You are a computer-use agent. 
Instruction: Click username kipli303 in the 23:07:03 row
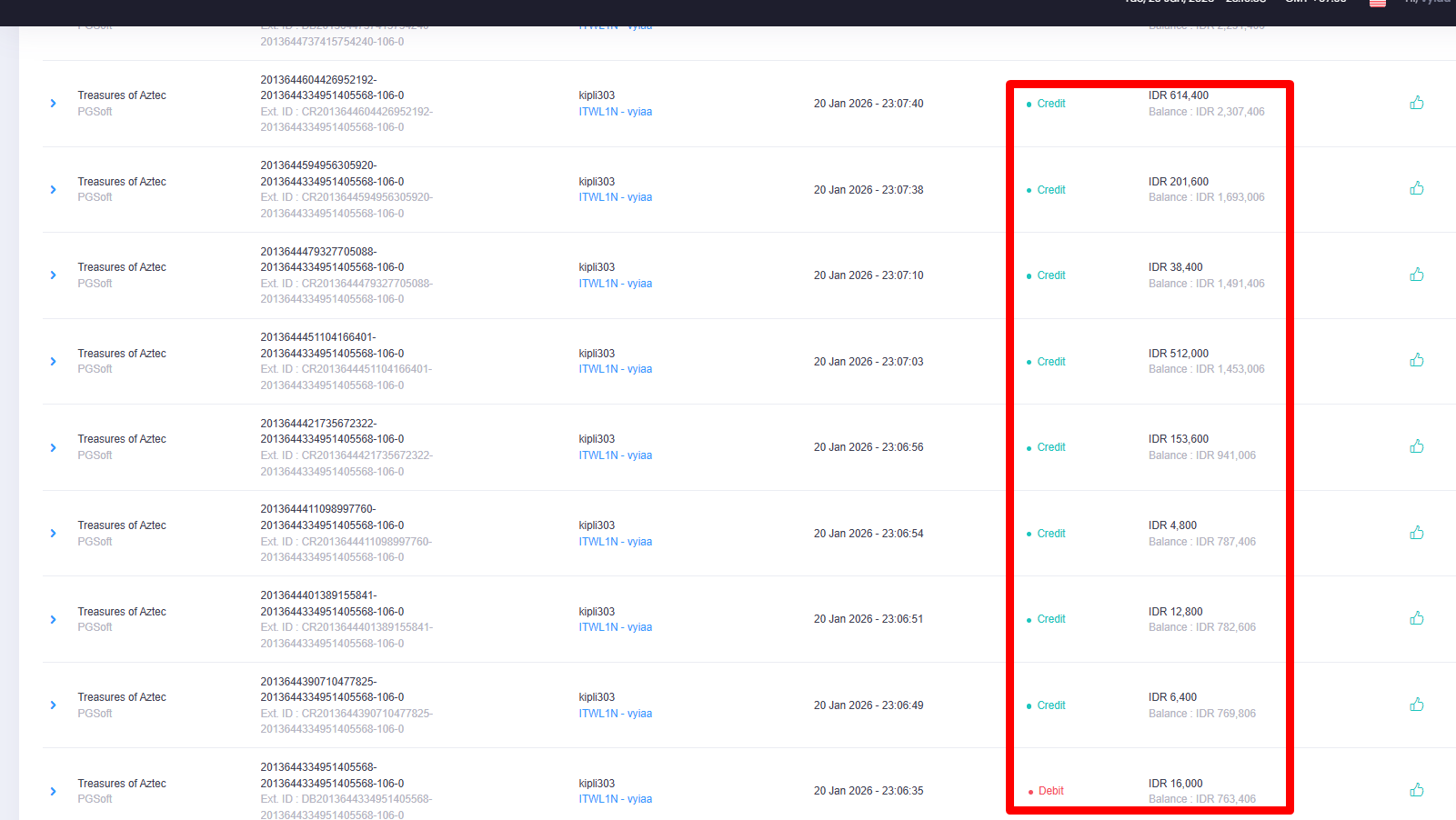597,354
